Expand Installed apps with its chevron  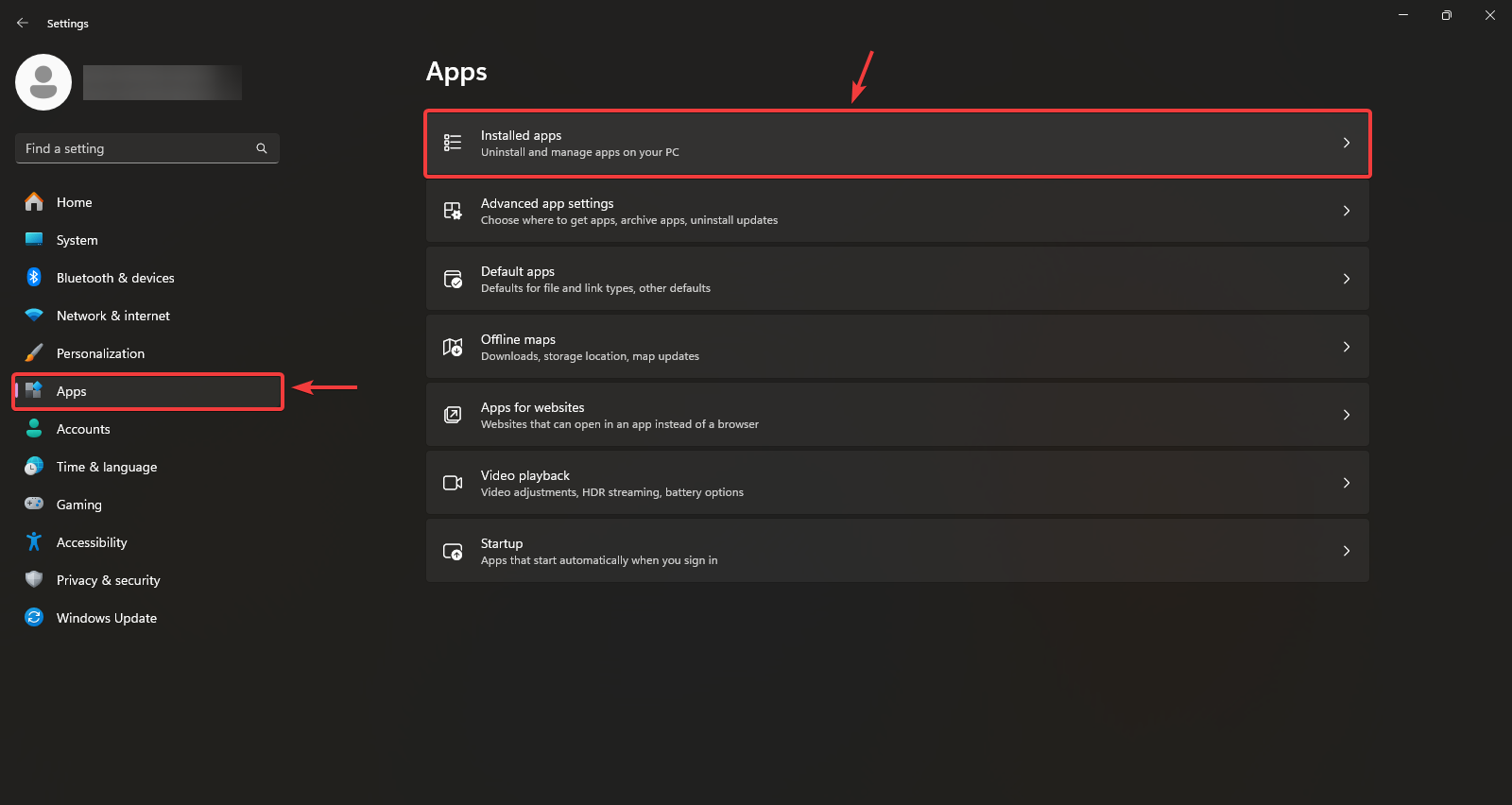pos(1347,143)
